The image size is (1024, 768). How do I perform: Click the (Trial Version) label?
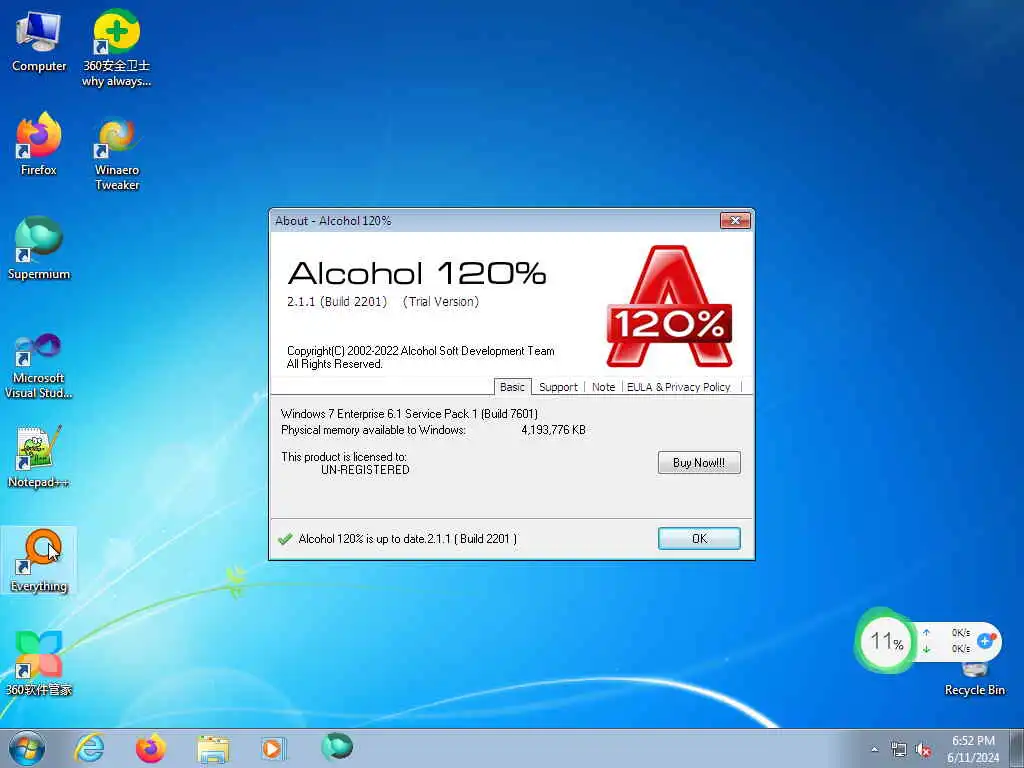[x=441, y=302]
